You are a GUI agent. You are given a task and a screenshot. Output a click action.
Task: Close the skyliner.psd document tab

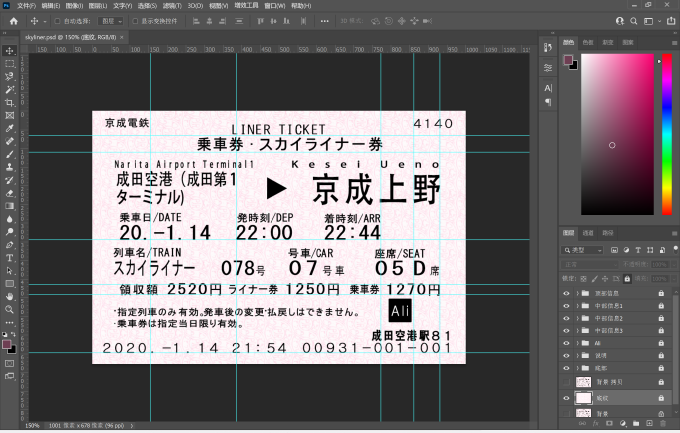coord(122,37)
